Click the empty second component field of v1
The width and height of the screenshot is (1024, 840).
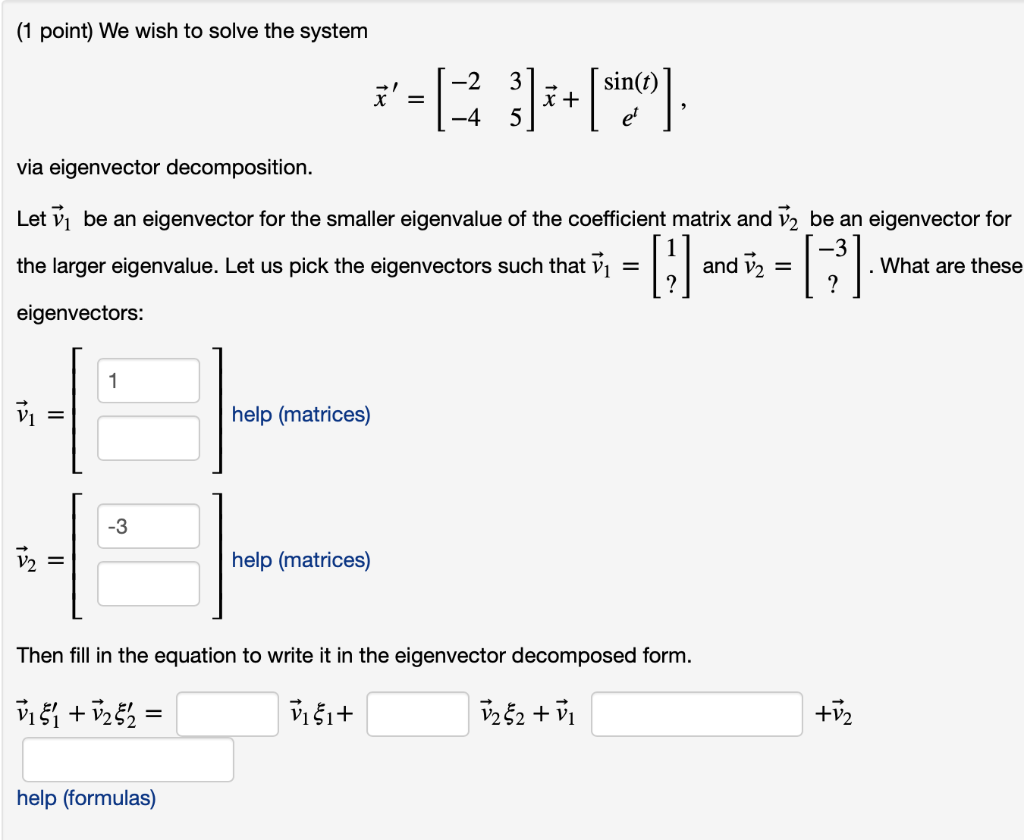(x=147, y=438)
